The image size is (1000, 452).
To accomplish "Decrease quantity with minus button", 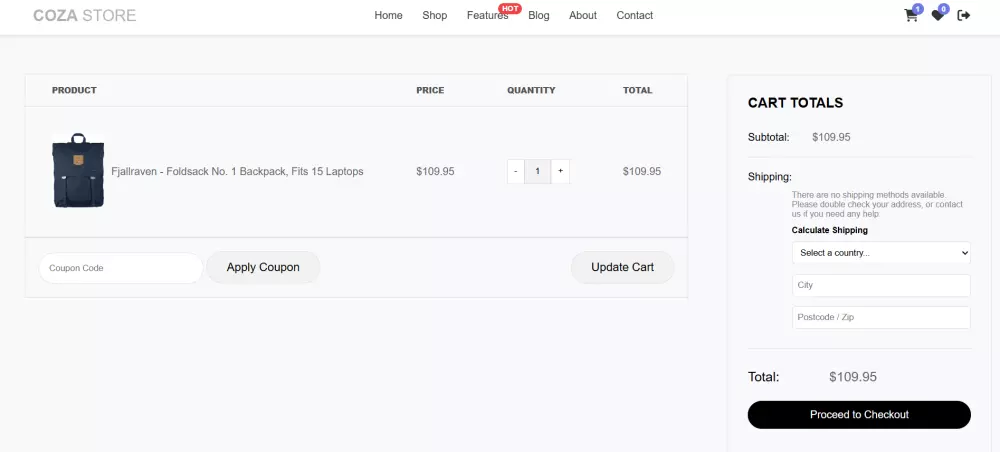I will click(x=516, y=171).
